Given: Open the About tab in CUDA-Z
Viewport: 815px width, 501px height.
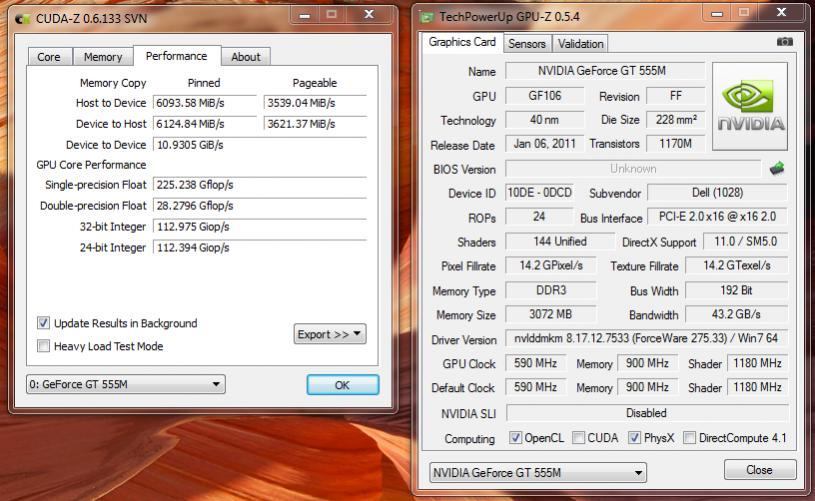Looking at the screenshot, I should tap(245, 57).
